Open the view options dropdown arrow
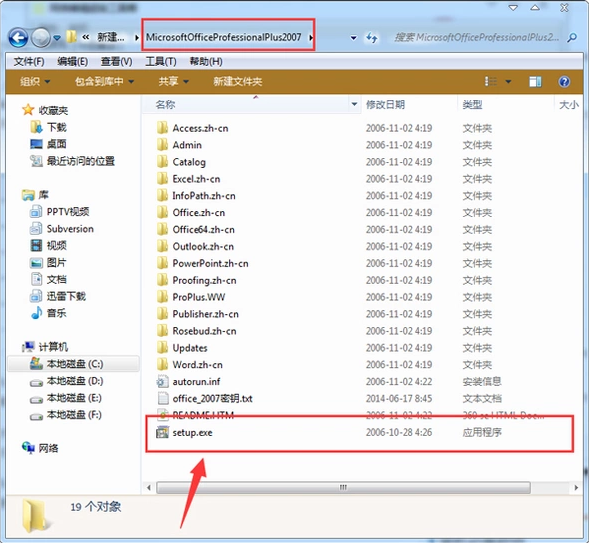The height and width of the screenshot is (543, 589). (x=508, y=81)
